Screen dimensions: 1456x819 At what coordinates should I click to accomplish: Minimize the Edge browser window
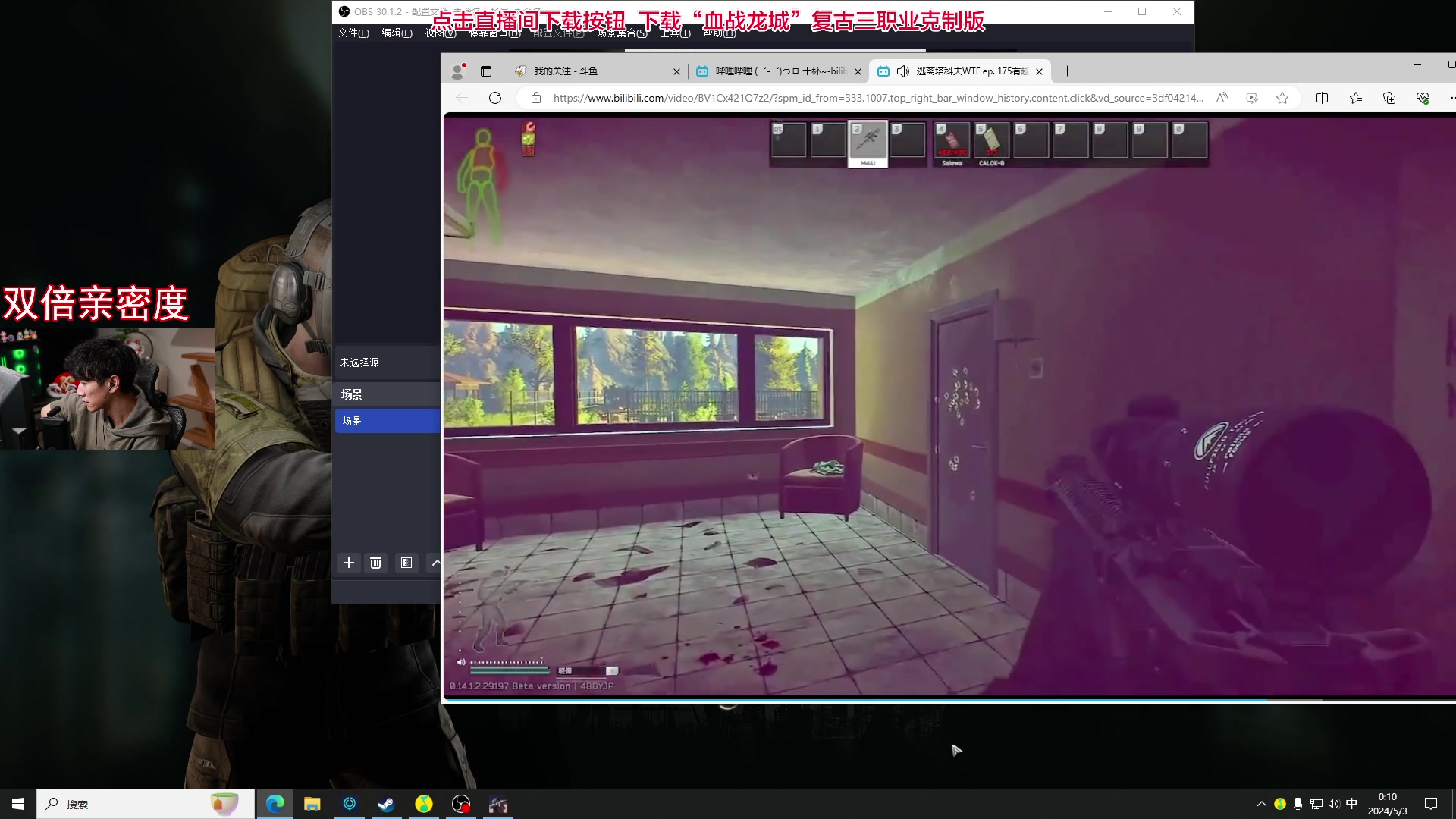pos(1417,65)
